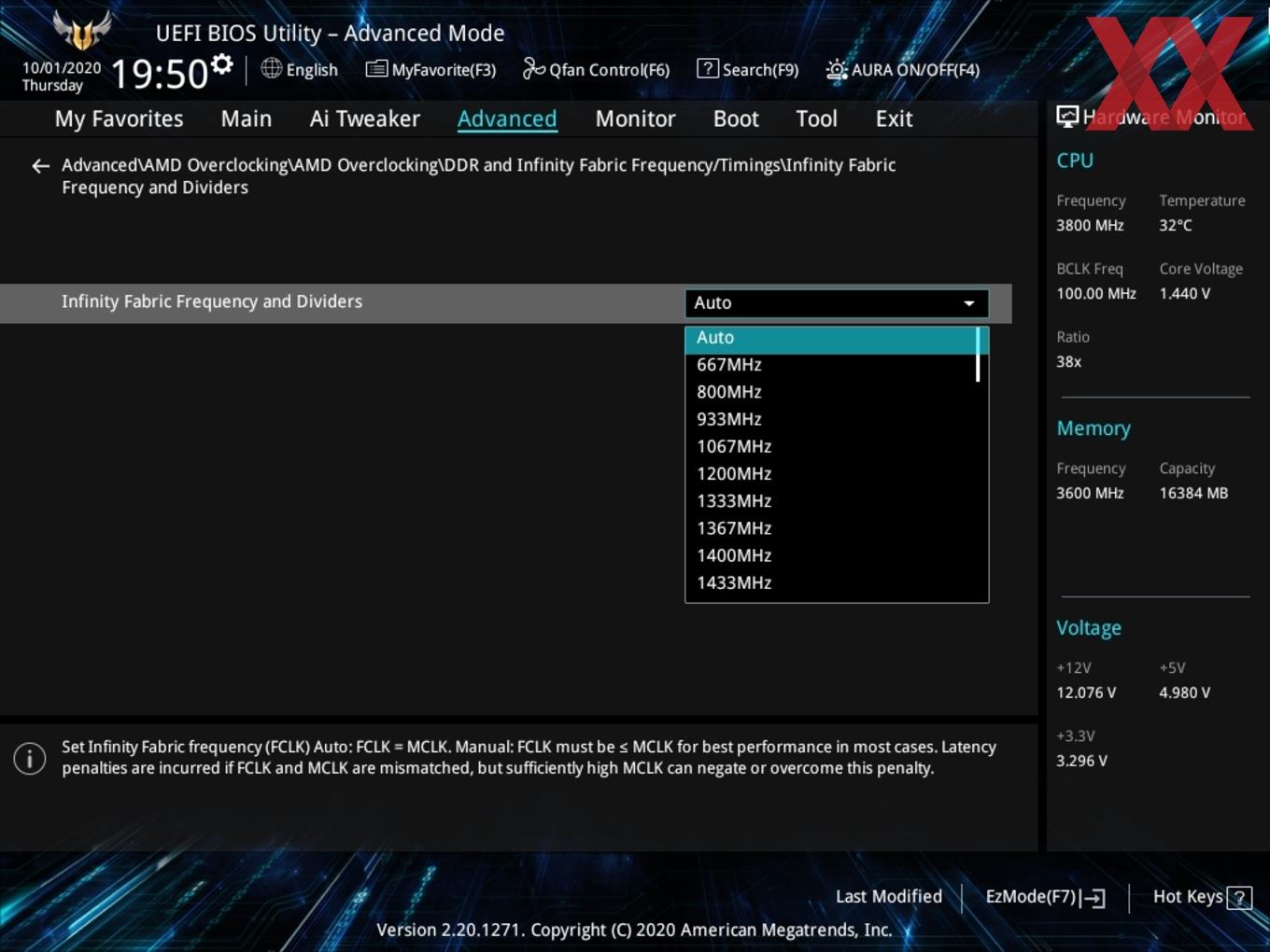Open the Ai Tweaker tab
Image resolution: width=1270 pixels, height=952 pixels.
(x=365, y=119)
